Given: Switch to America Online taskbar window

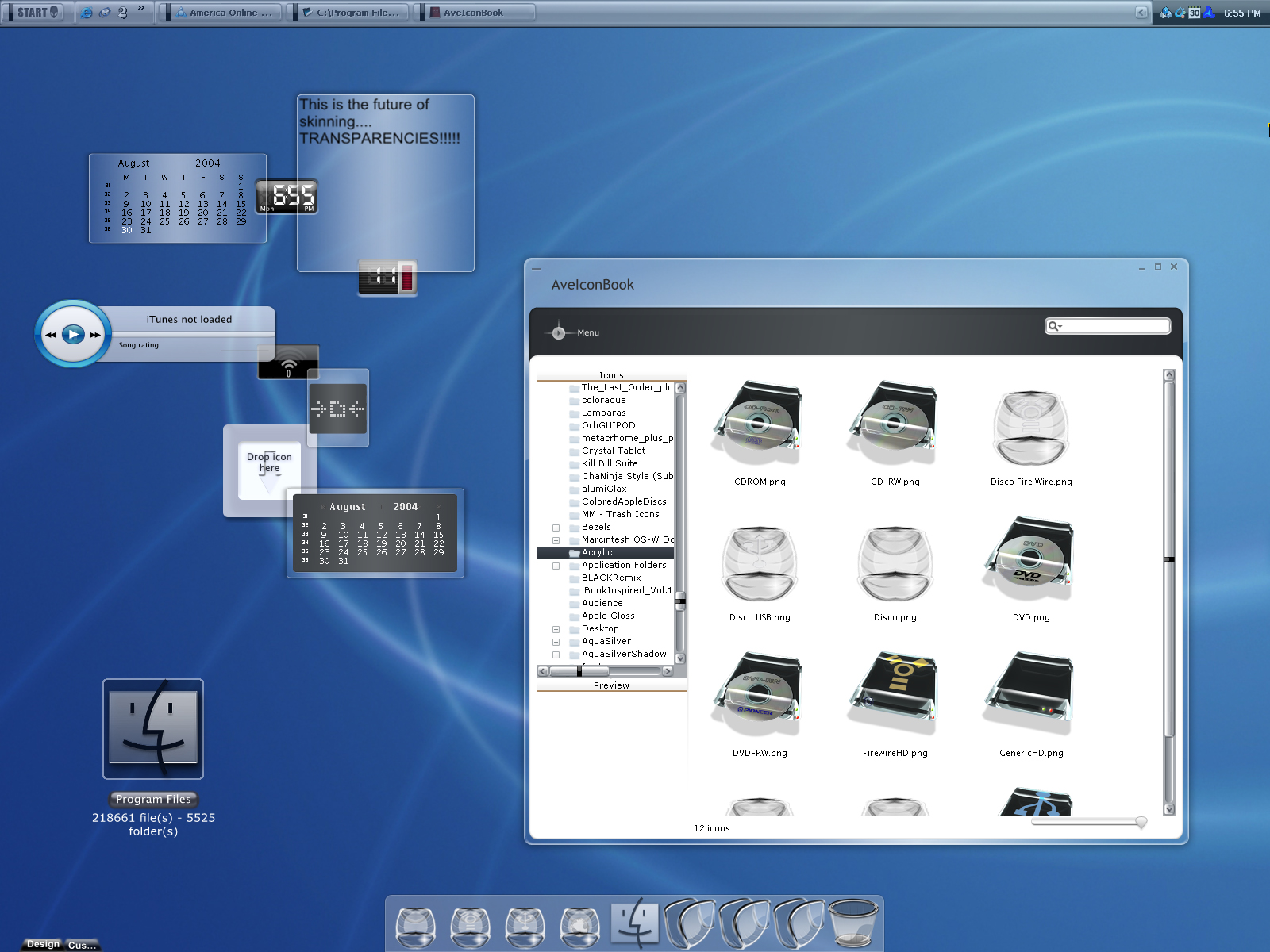Looking at the screenshot, I should pos(221,13).
